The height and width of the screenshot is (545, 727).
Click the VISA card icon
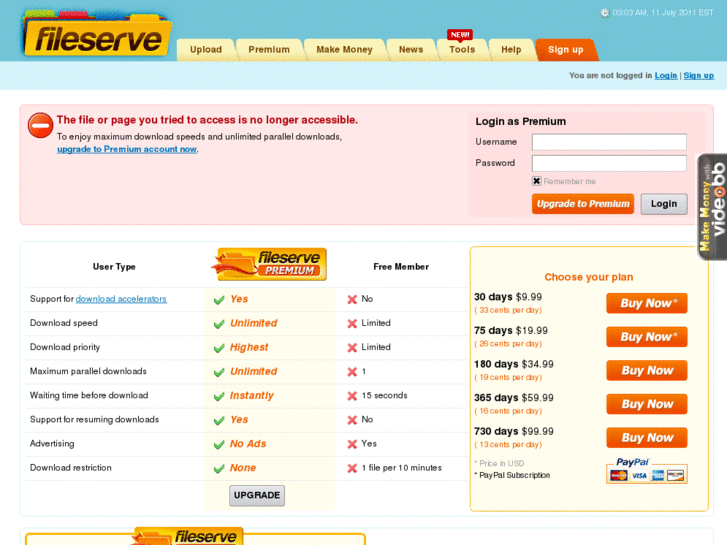[639, 475]
